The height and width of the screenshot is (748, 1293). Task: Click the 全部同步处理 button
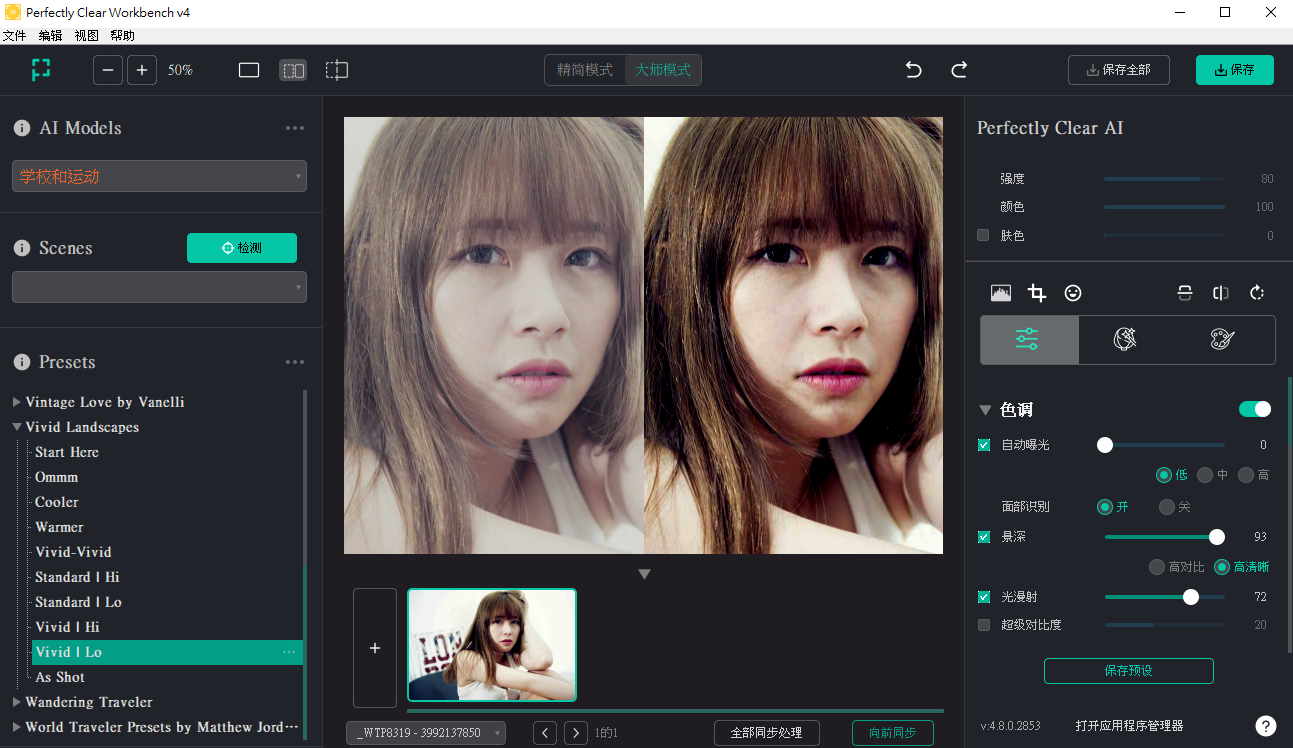pyautogui.click(x=767, y=733)
